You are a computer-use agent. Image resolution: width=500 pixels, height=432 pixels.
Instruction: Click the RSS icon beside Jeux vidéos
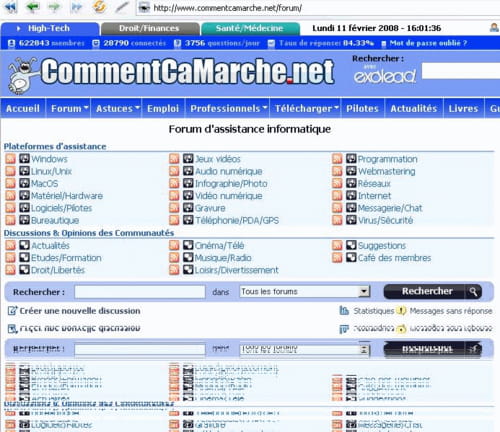coord(174,159)
